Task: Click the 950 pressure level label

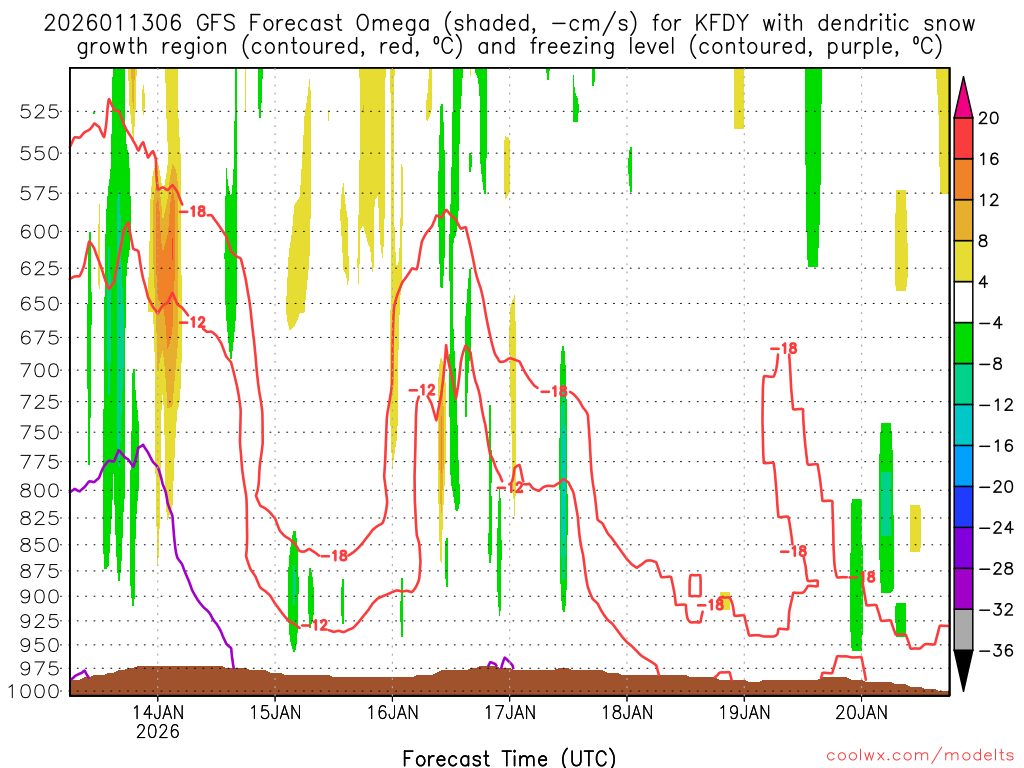Action: click(40, 645)
